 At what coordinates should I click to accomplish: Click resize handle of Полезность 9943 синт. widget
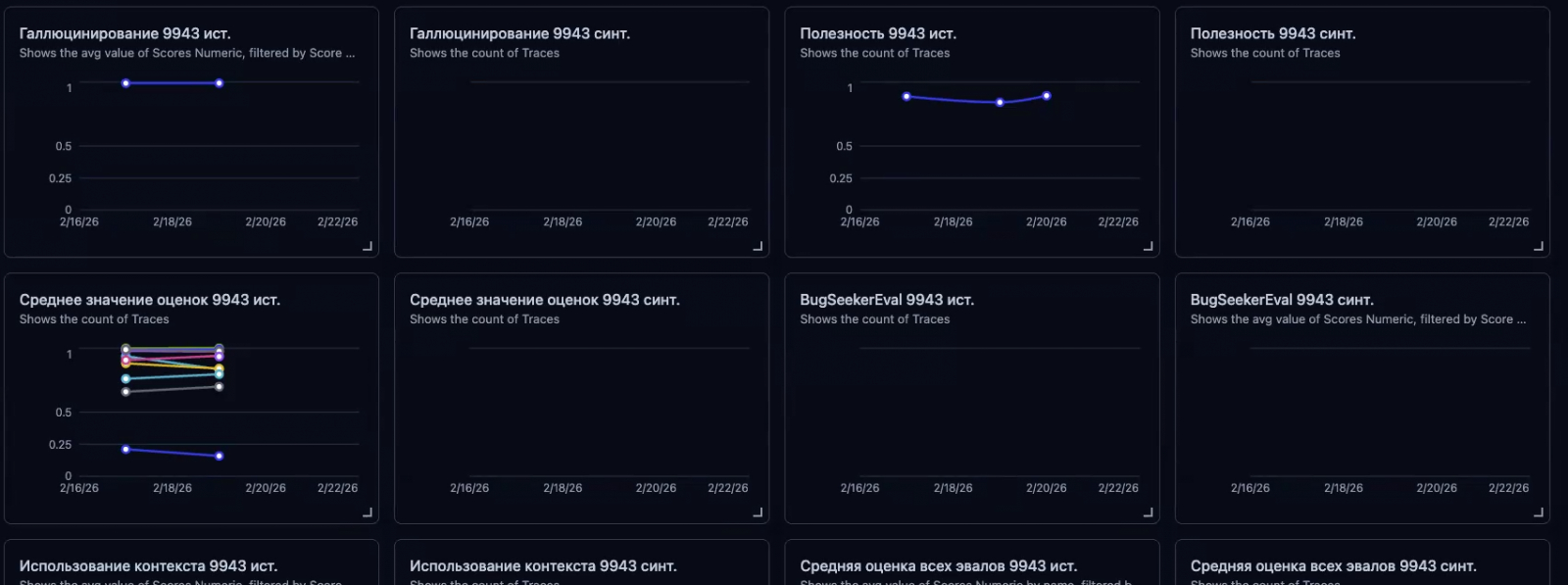[x=1539, y=246]
